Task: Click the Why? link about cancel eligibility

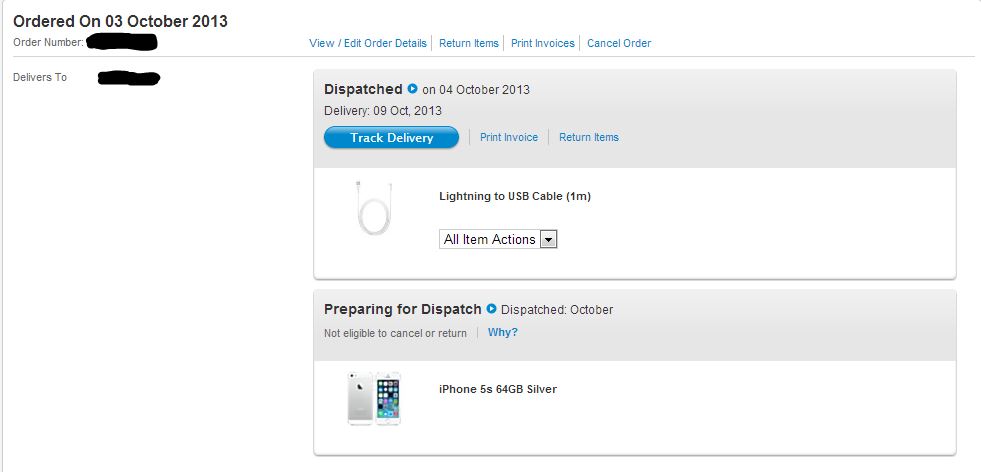Action: (x=503, y=333)
